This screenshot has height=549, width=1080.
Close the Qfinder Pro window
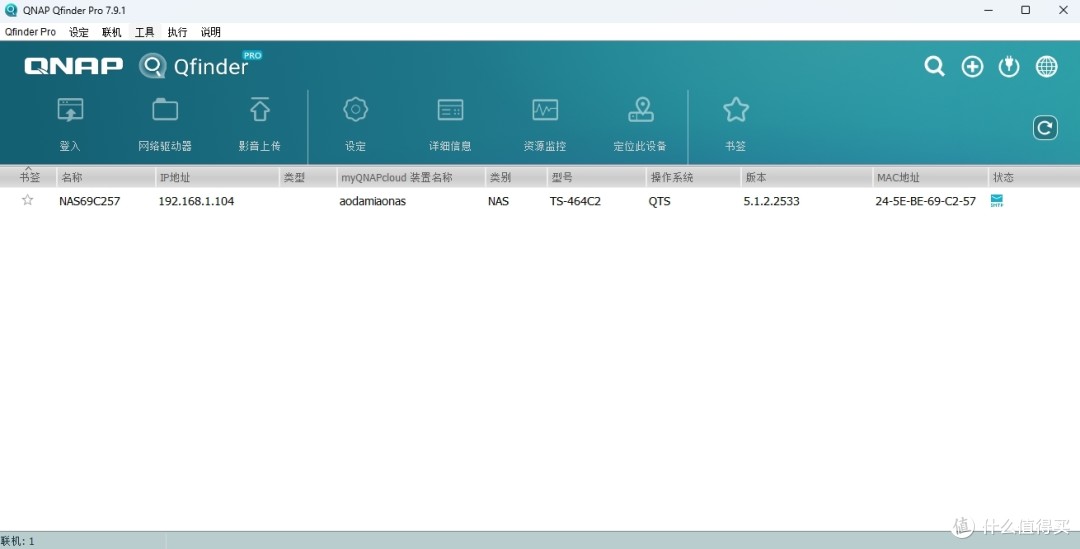pos(1063,10)
